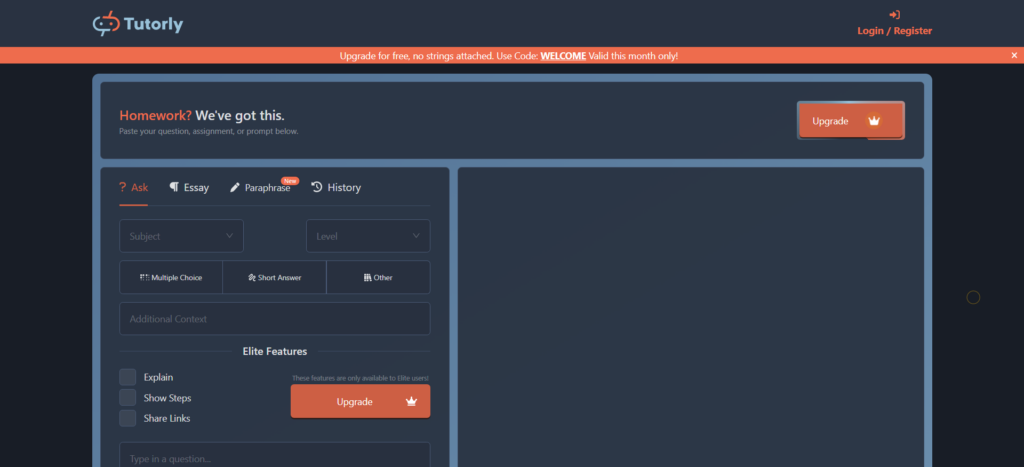Click the Tutorly robot logo icon

105,23
